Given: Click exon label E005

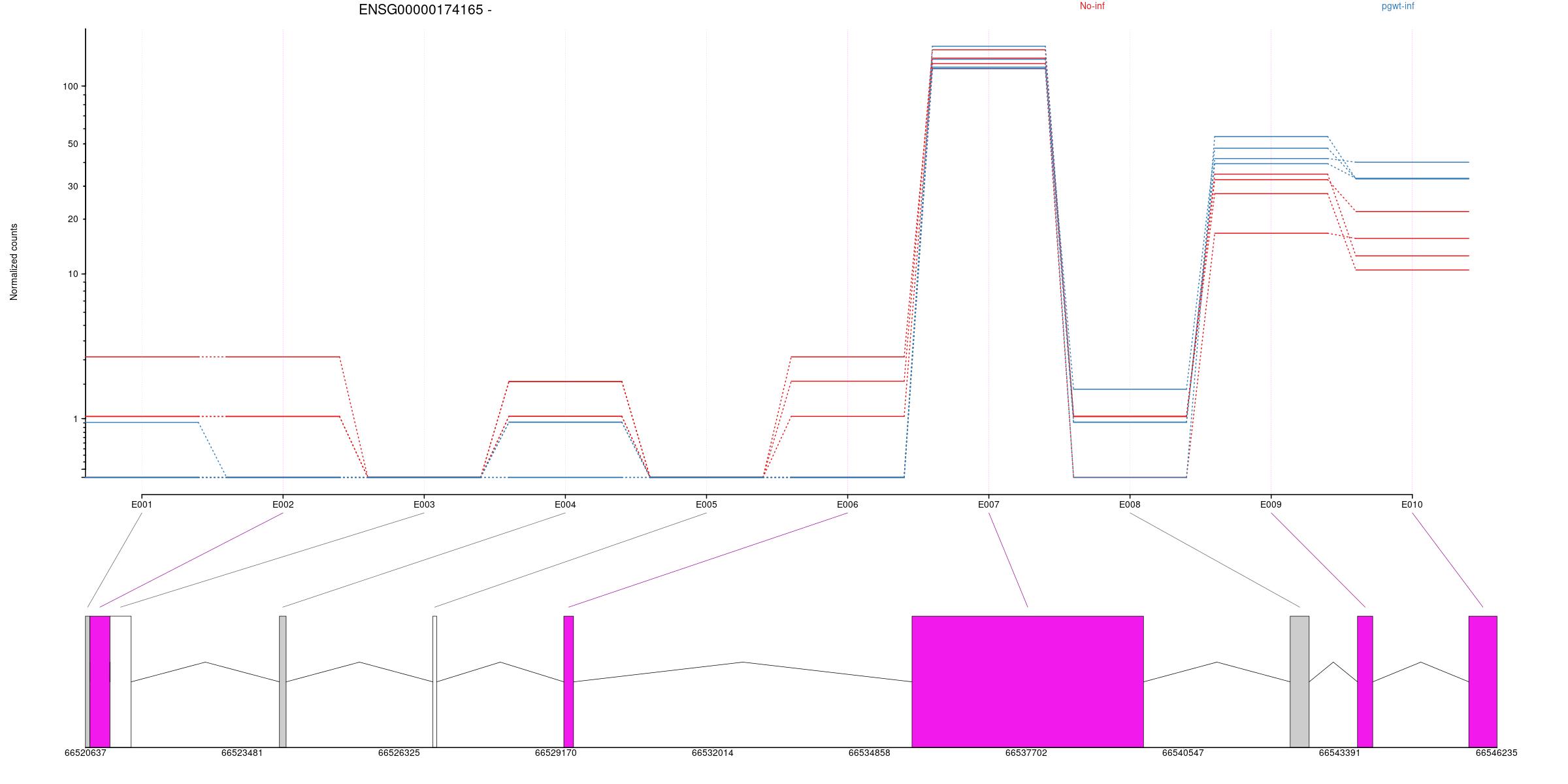Looking at the screenshot, I should (x=706, y=504).
